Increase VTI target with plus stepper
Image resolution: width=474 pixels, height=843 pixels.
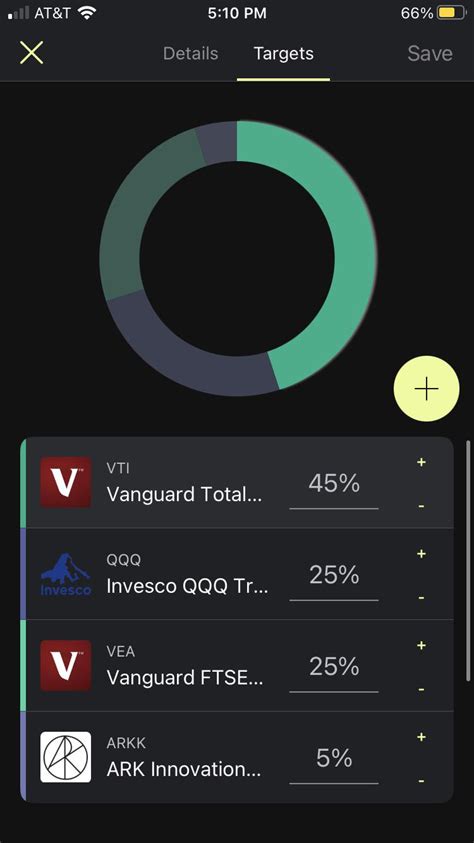pyautogui.click(x=421, y=462)
